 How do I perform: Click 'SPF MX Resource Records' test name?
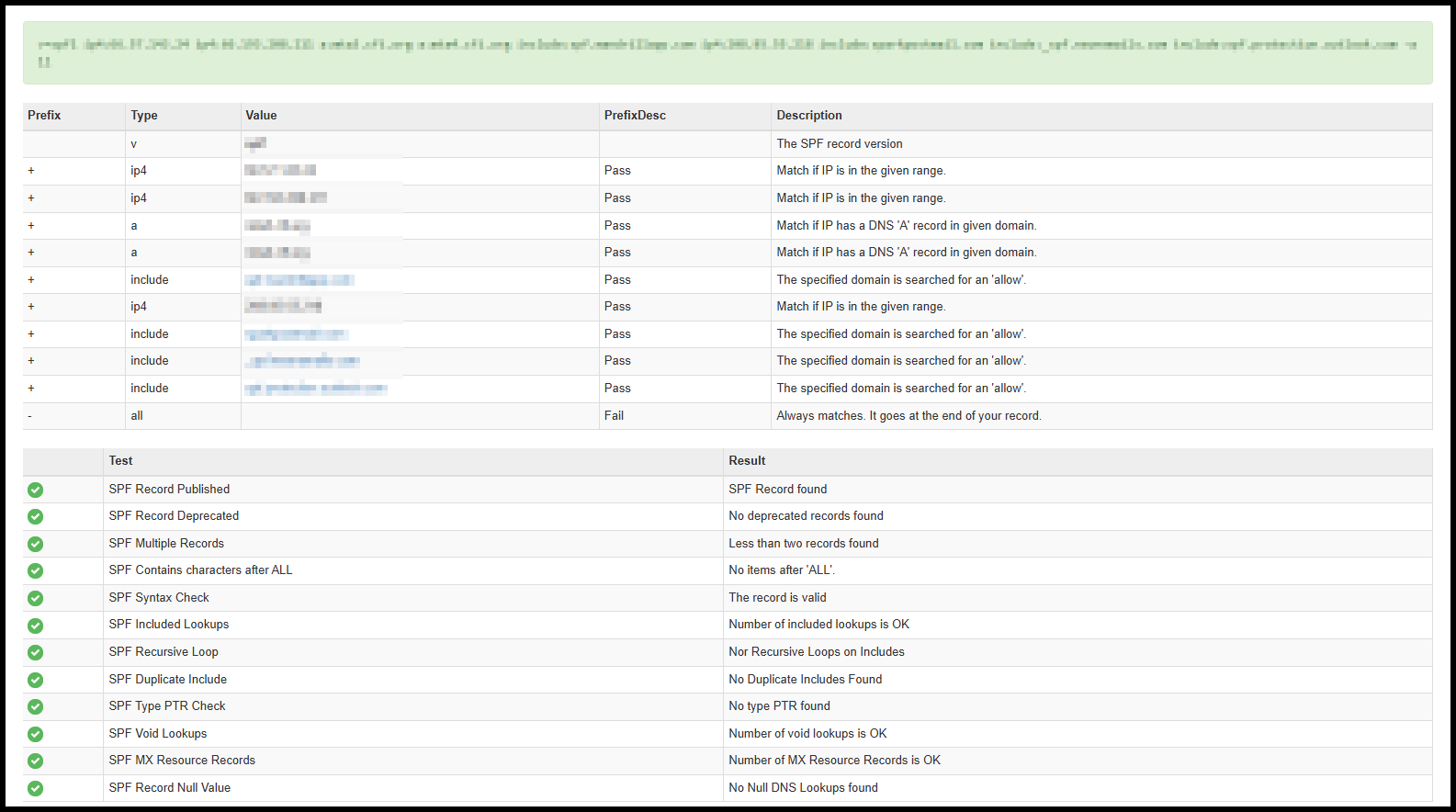click(182, 760)
